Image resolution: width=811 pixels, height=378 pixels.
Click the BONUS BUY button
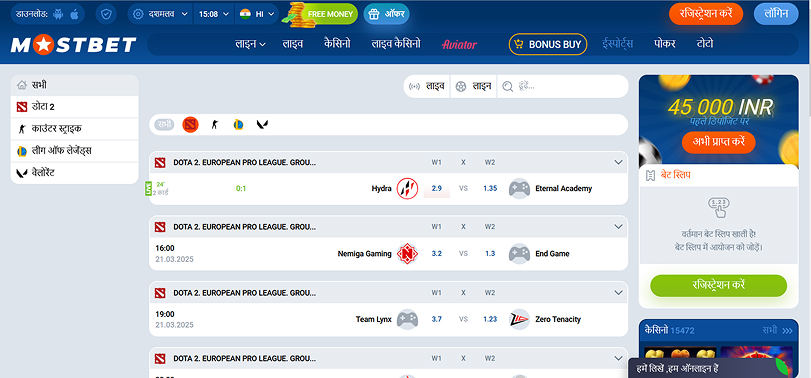(x=548, y=44)
